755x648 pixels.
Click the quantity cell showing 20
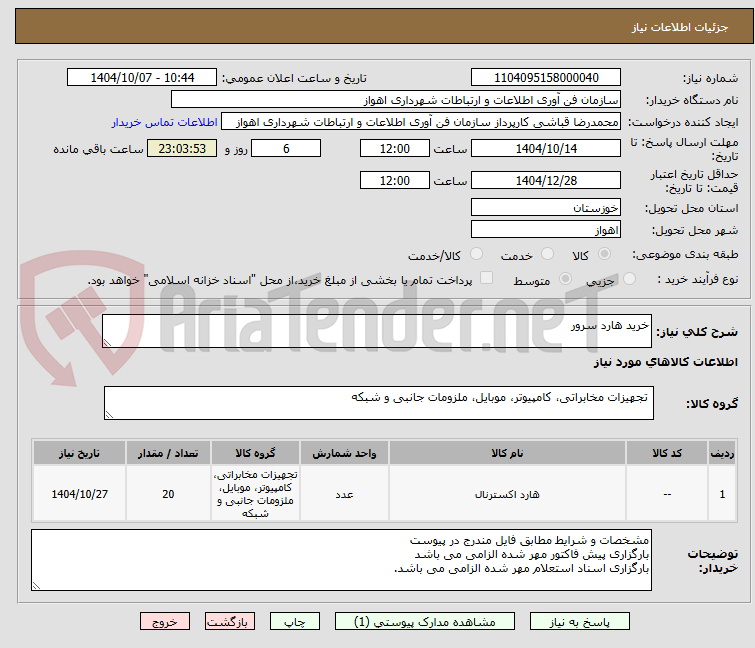coord(168,494)
